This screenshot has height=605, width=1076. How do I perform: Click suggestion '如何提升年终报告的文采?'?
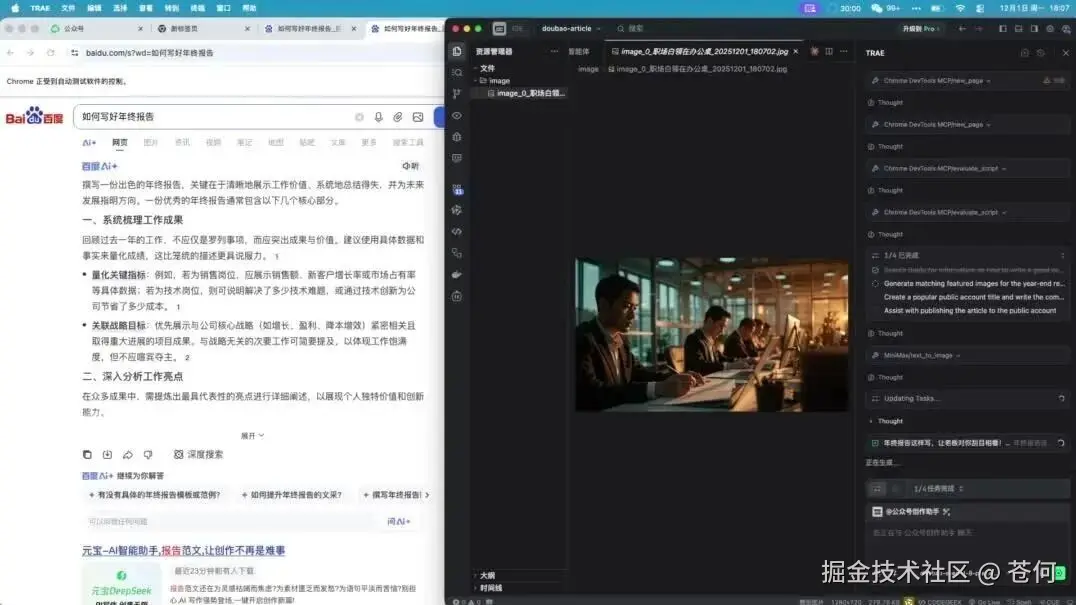[292, 495]
